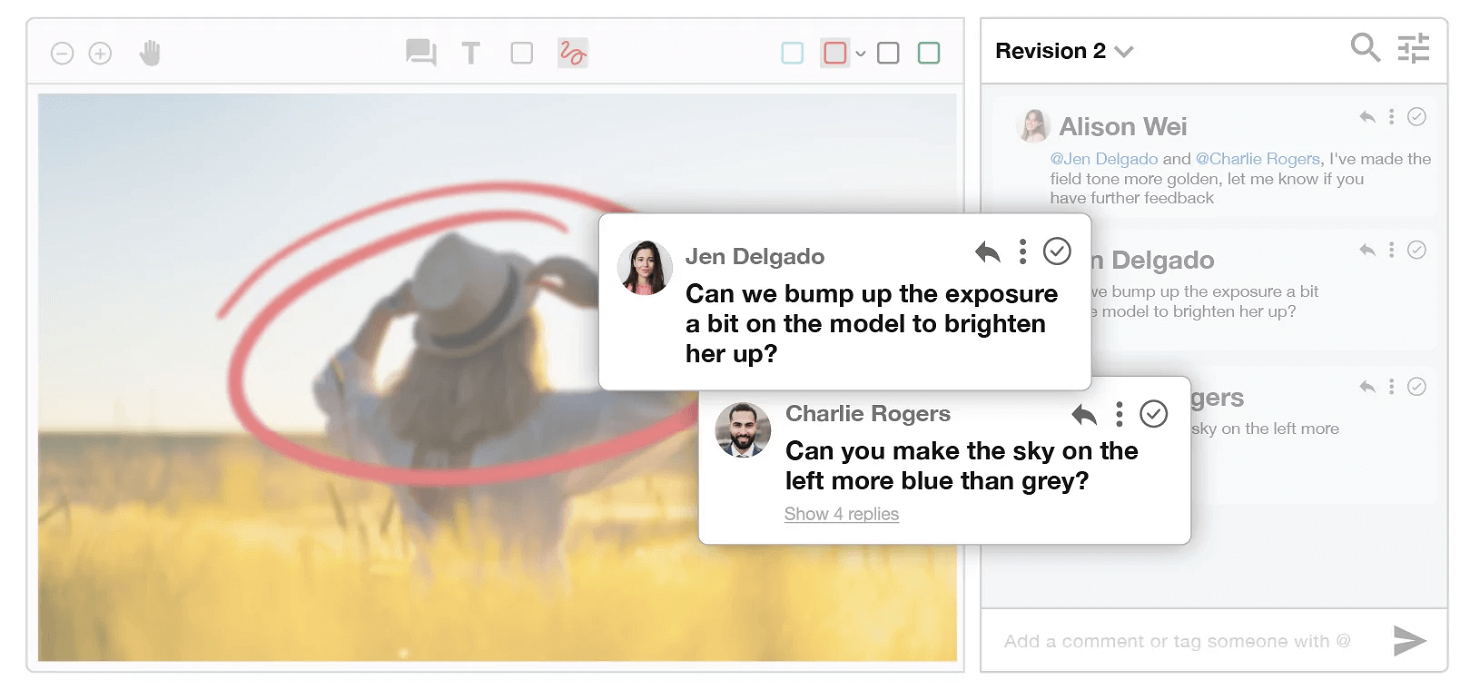Viewport: 1480px width, 690px height.
Task: Select the freehand drawing tool
Action: 571,53
